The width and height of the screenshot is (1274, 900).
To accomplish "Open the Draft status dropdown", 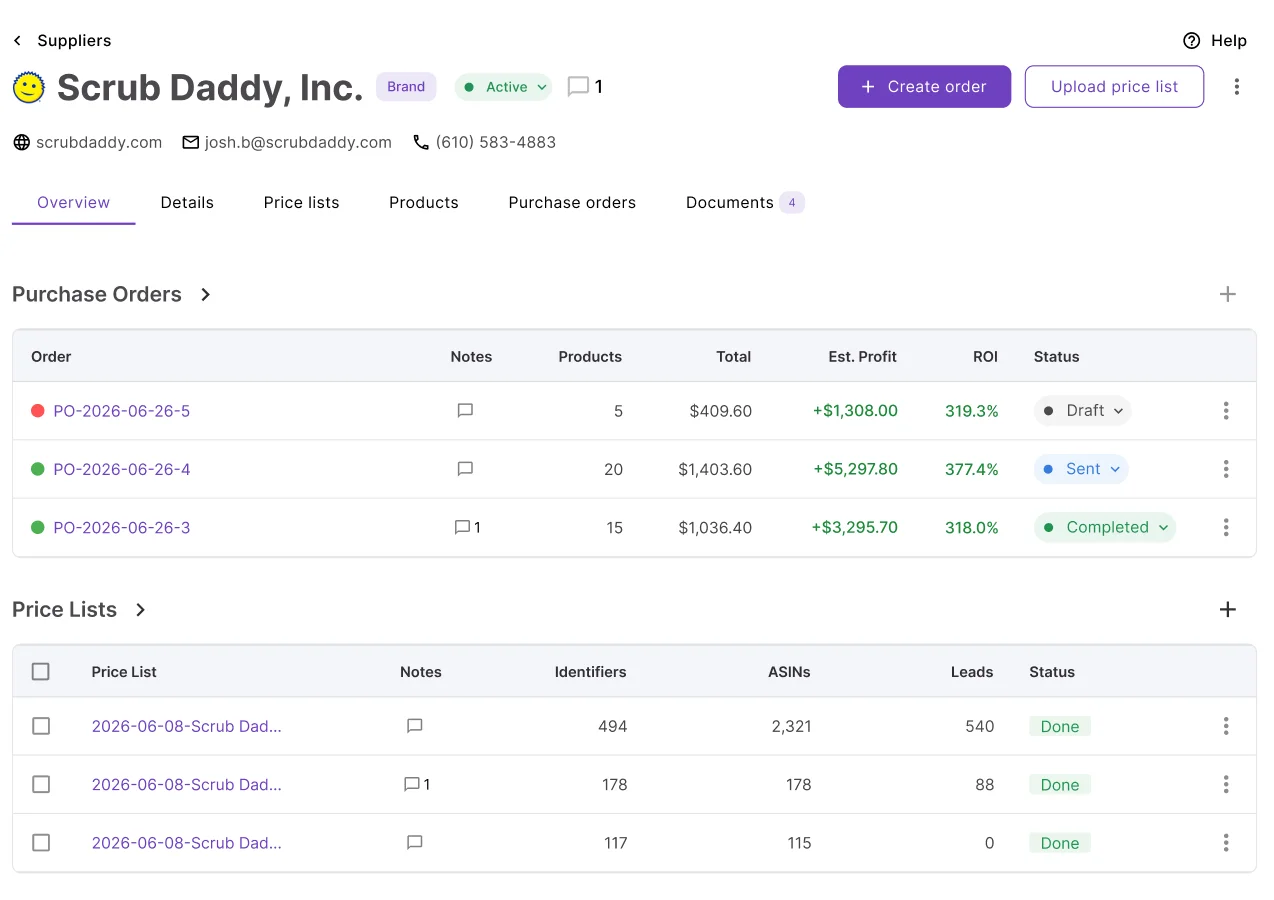I will tap(1082, 411).
